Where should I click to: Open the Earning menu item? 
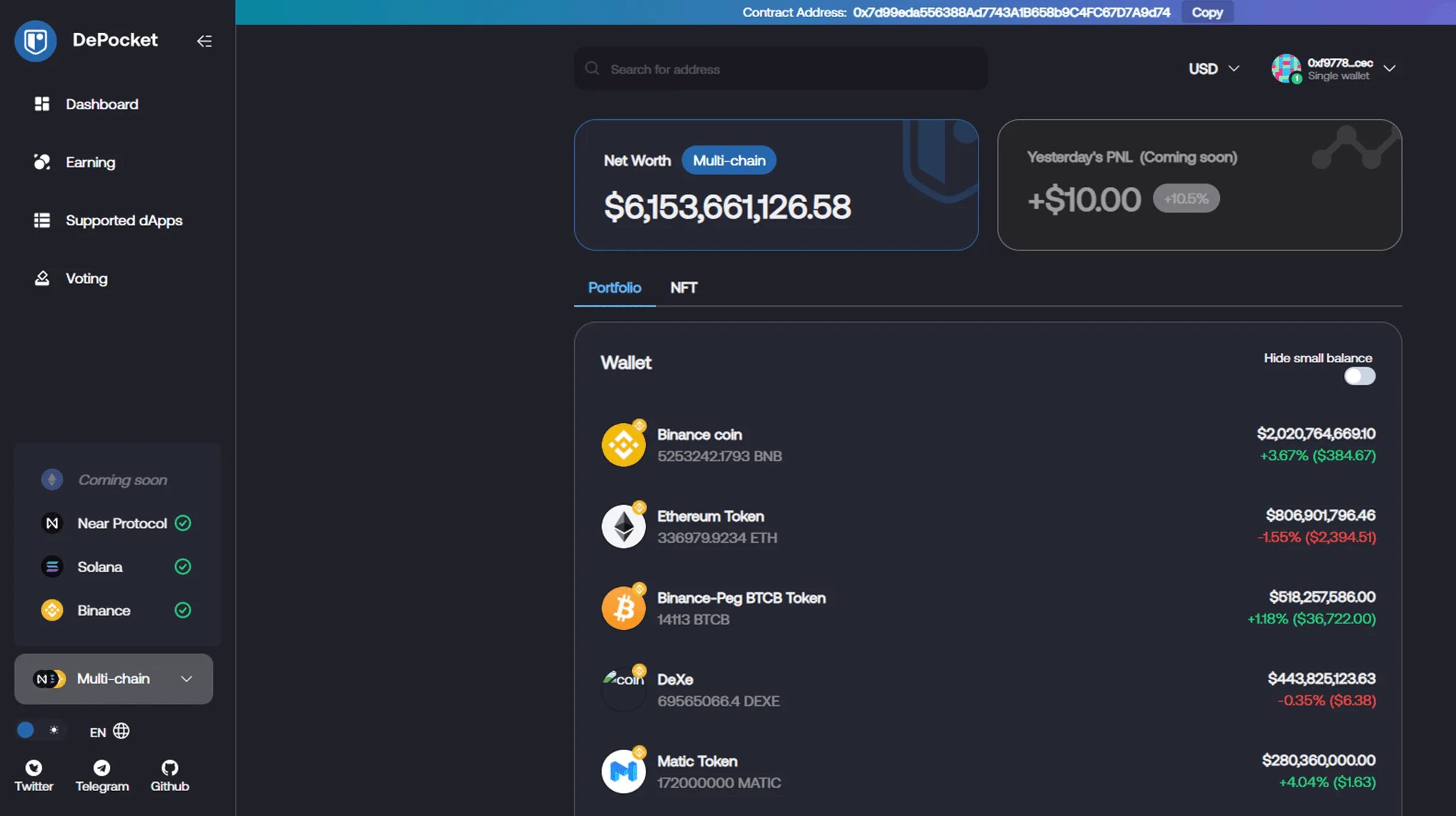coord(90,162)
